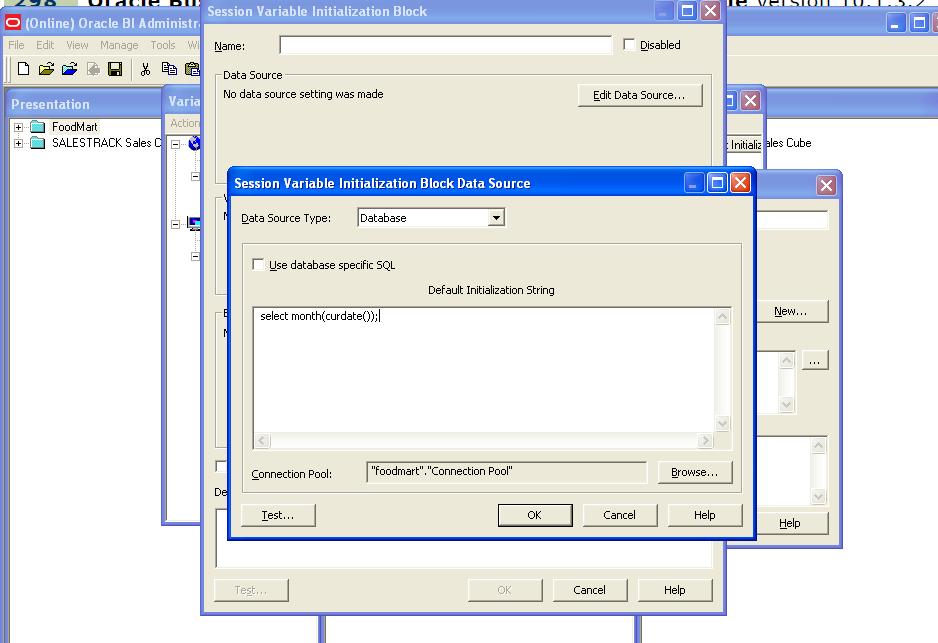Click the Edit Data Source button

[639, 95]
